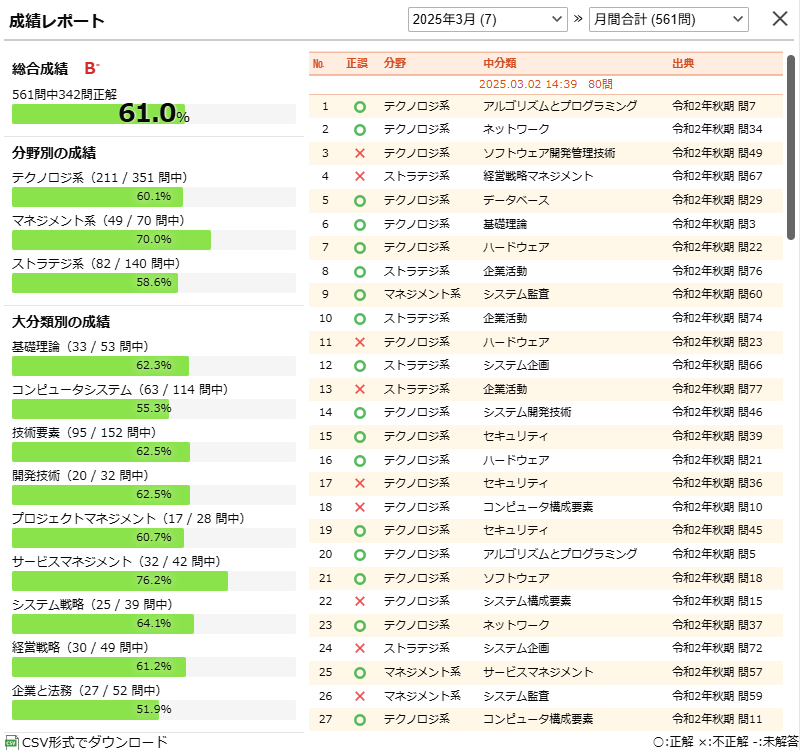Click the 正誤 column header
800x750 pixels.
[x=357, y=63]
